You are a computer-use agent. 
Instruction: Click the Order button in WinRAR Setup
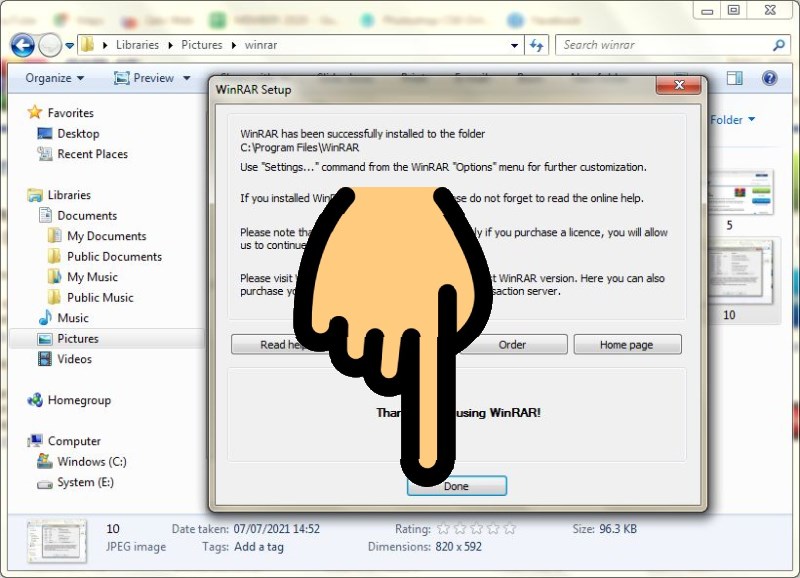pyautogui.click(x=512, y=344)
